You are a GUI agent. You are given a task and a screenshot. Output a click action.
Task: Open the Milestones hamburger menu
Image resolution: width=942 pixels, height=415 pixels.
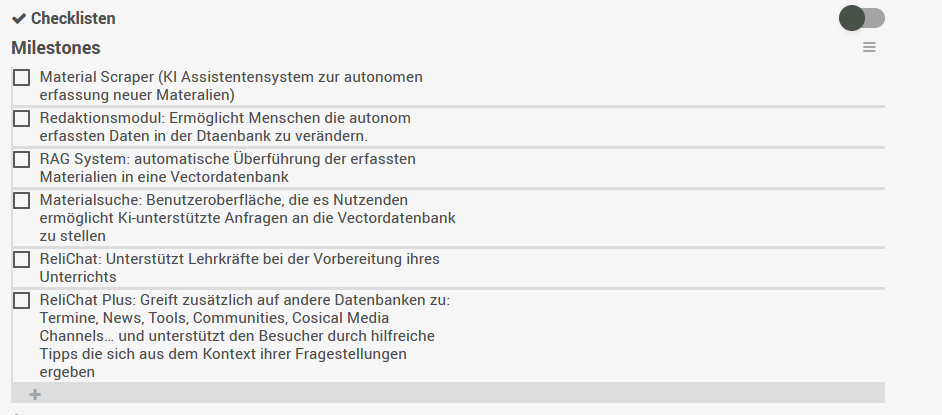point(869,48)
